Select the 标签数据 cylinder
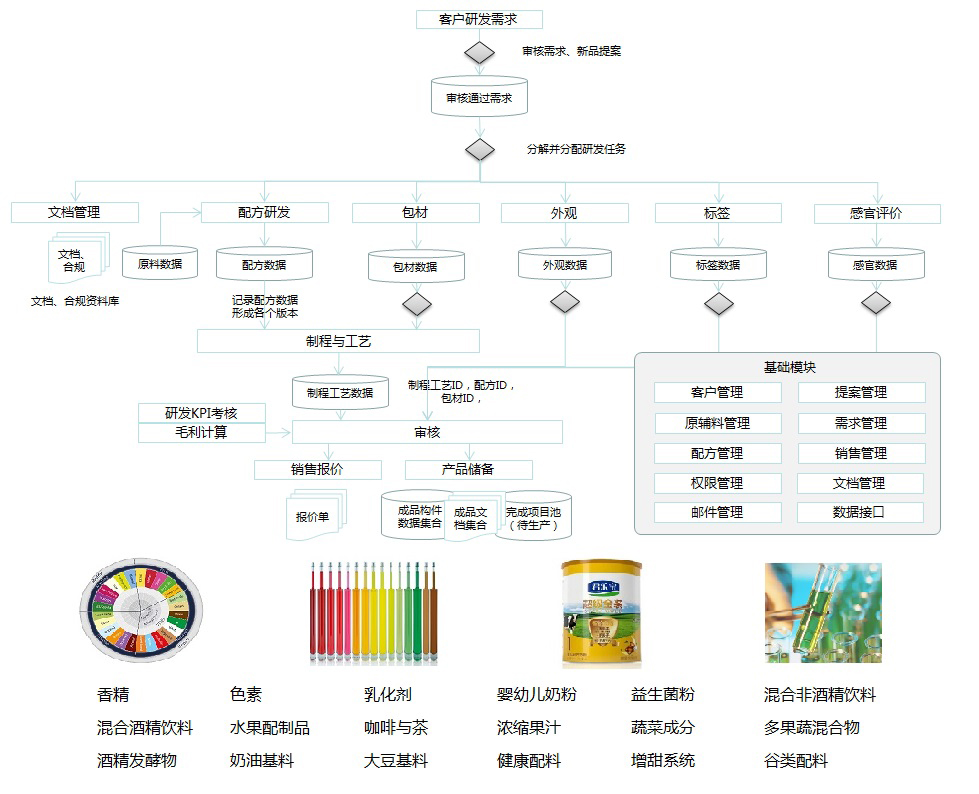 pos(718,264)
